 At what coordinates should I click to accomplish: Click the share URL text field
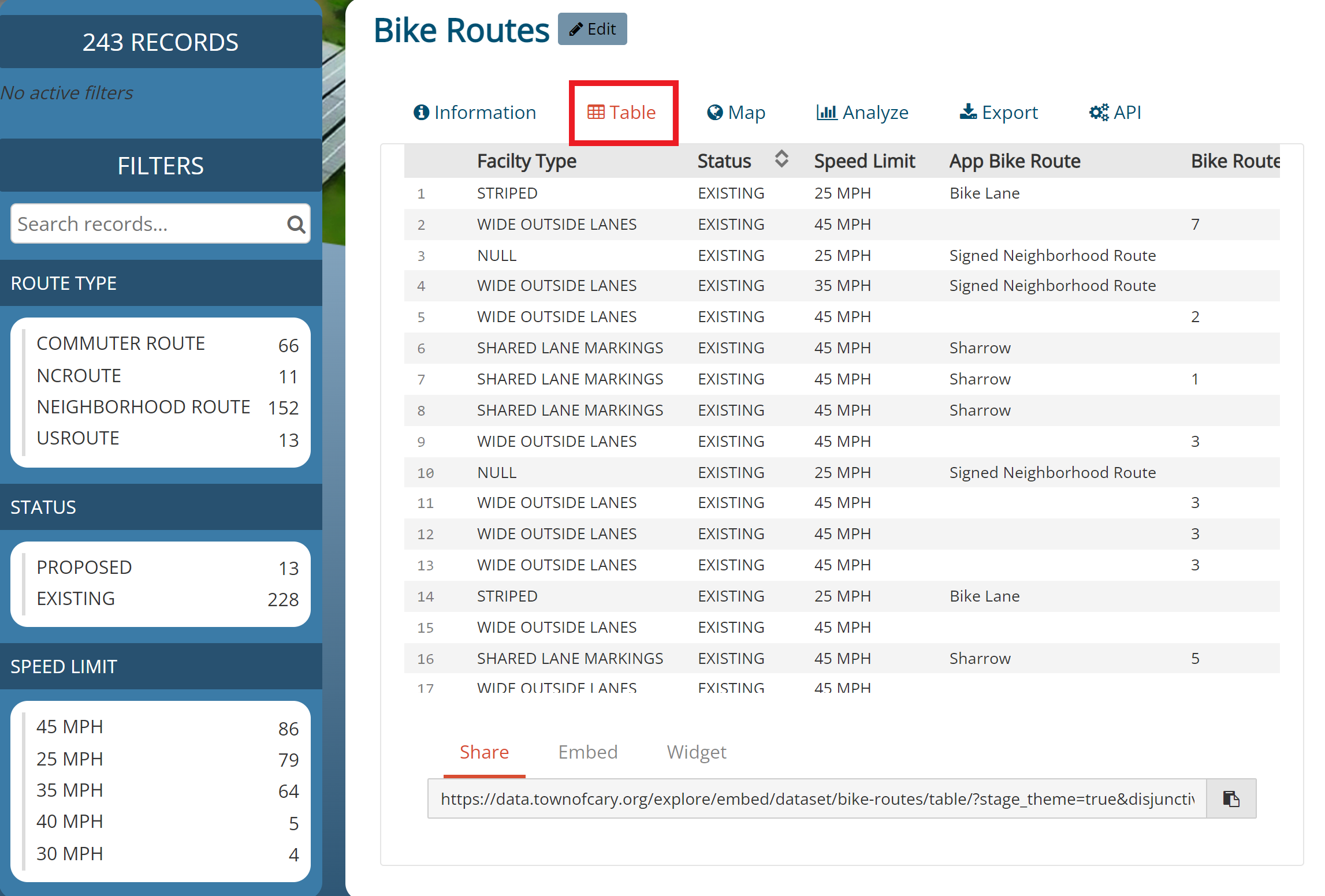click(816, 799)
